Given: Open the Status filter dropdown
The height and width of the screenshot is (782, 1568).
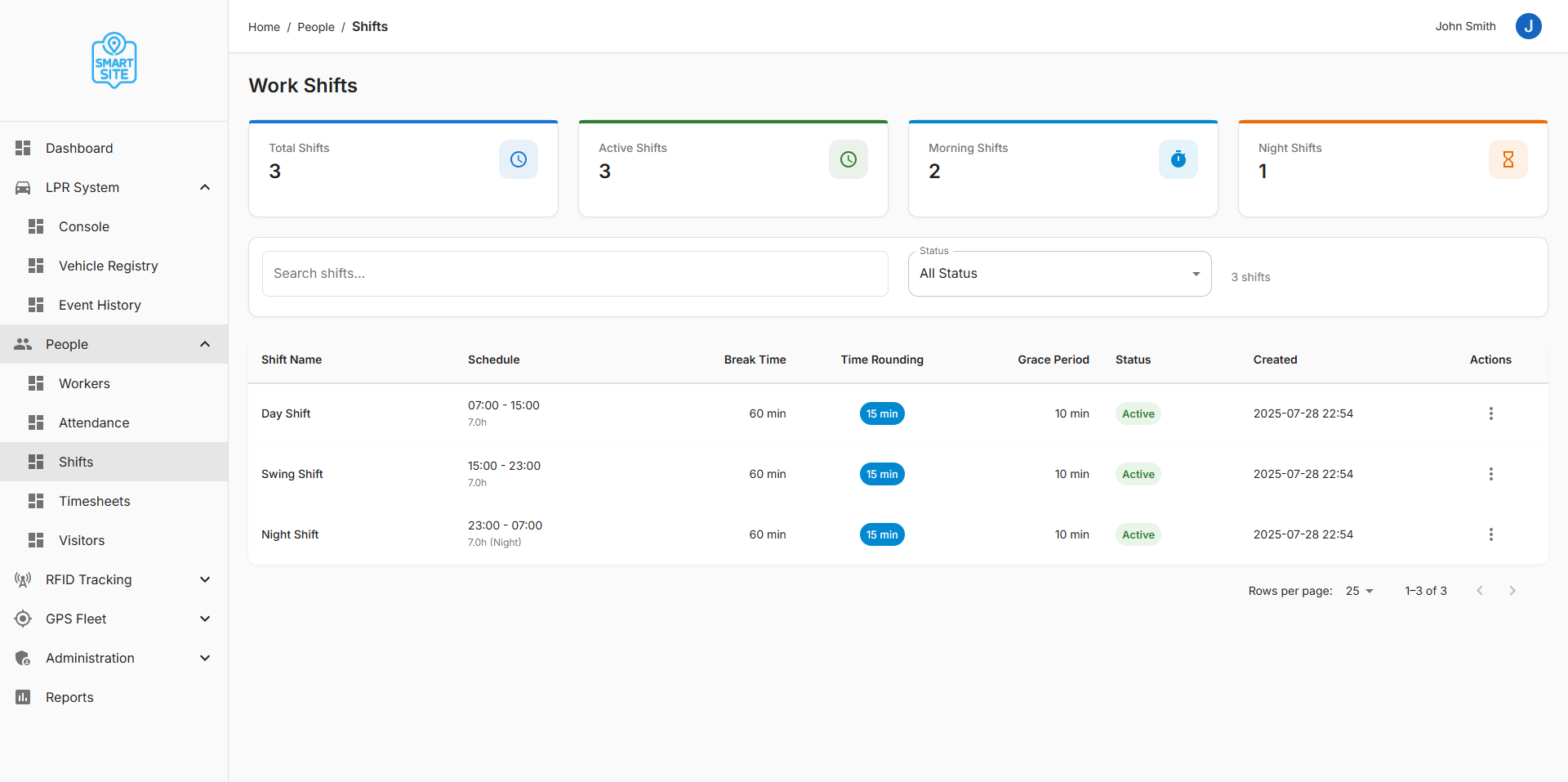Looking at the screenshot, I should [x=1059, y=274].
